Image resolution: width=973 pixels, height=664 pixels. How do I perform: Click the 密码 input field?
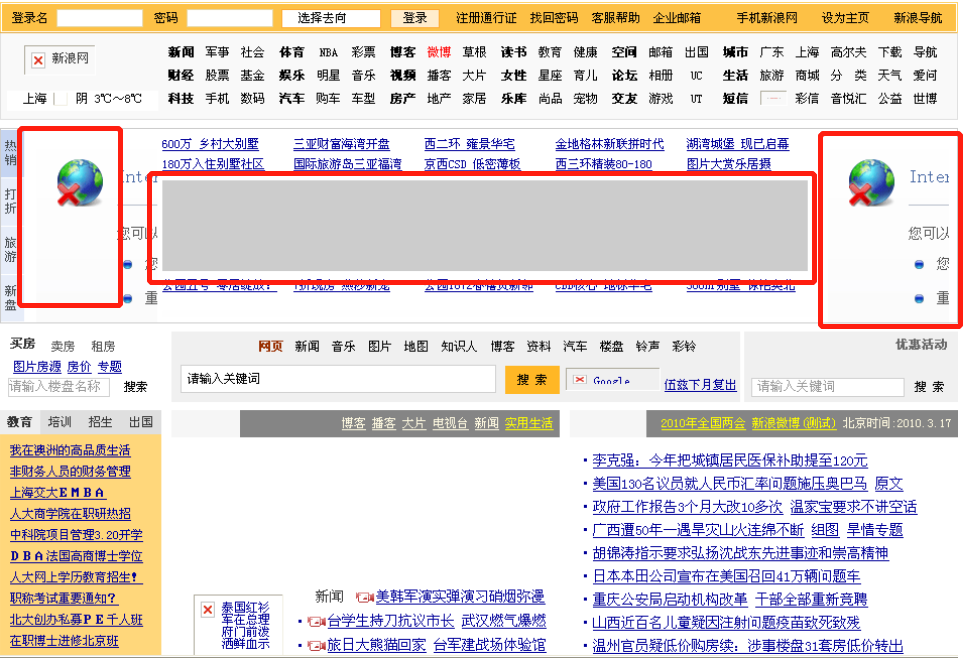pyautogui.click(x=230, y=19)
